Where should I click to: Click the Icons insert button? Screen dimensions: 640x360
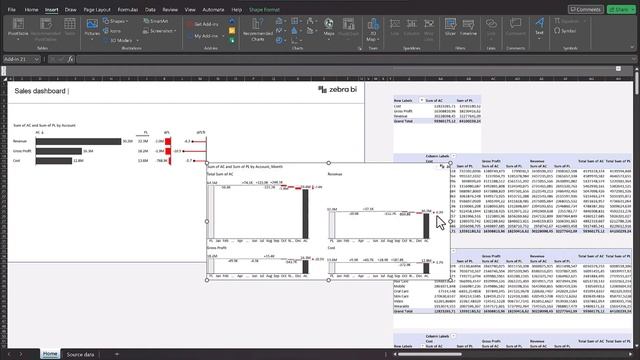coord(112,31)
